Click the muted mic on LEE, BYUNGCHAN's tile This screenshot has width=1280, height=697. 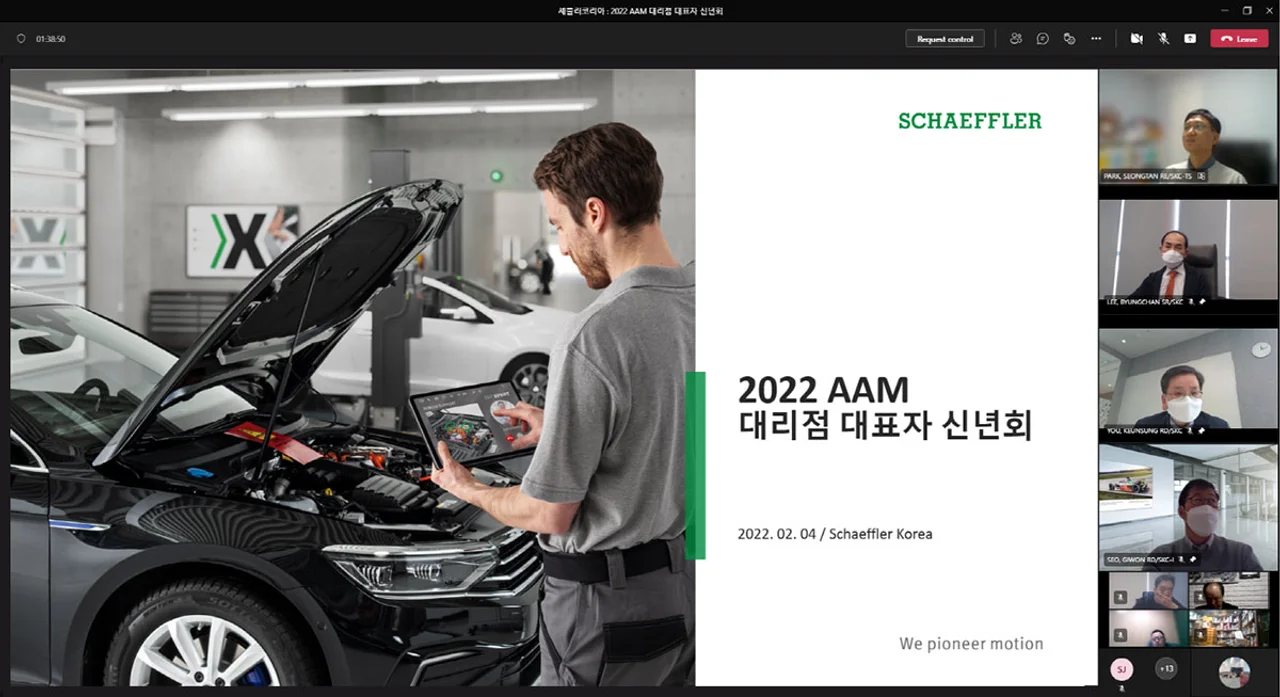[x=1191, y=301]
